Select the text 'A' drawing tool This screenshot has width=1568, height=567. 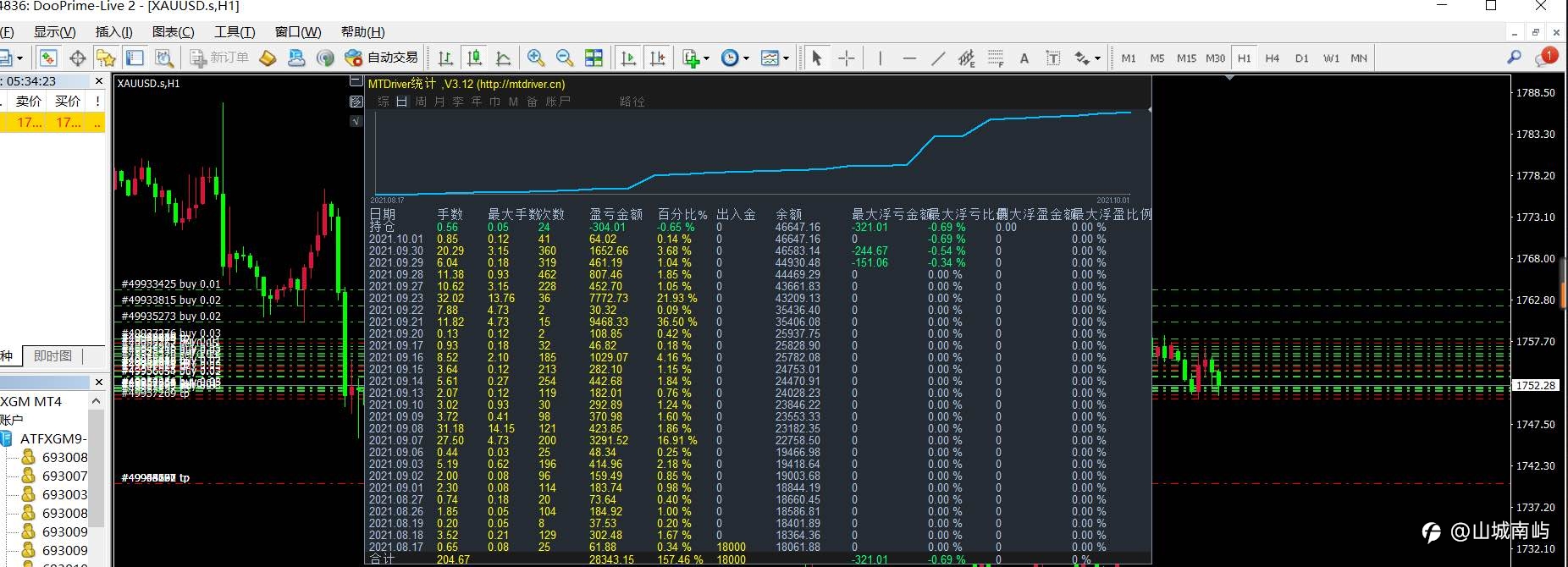(x=1024, y=58)
